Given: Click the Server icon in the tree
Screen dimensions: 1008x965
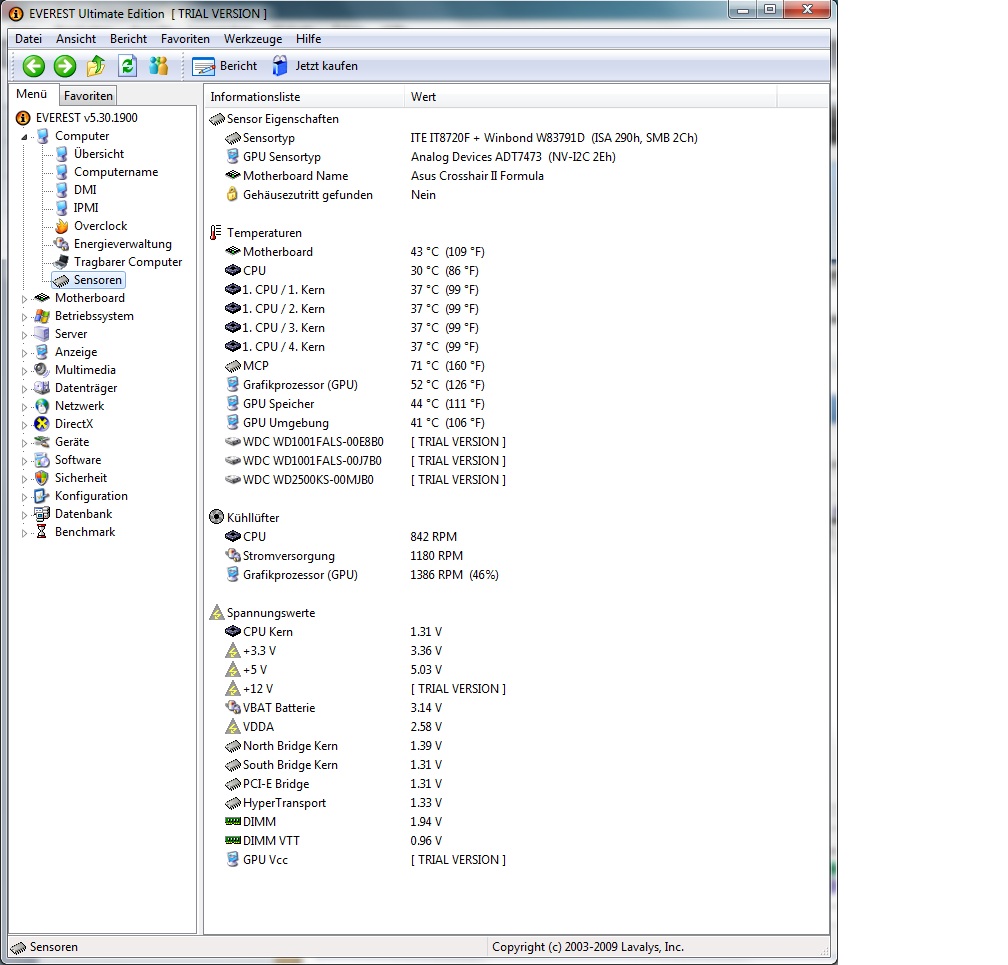Looking at the screenshot, I should click(42, 334).
